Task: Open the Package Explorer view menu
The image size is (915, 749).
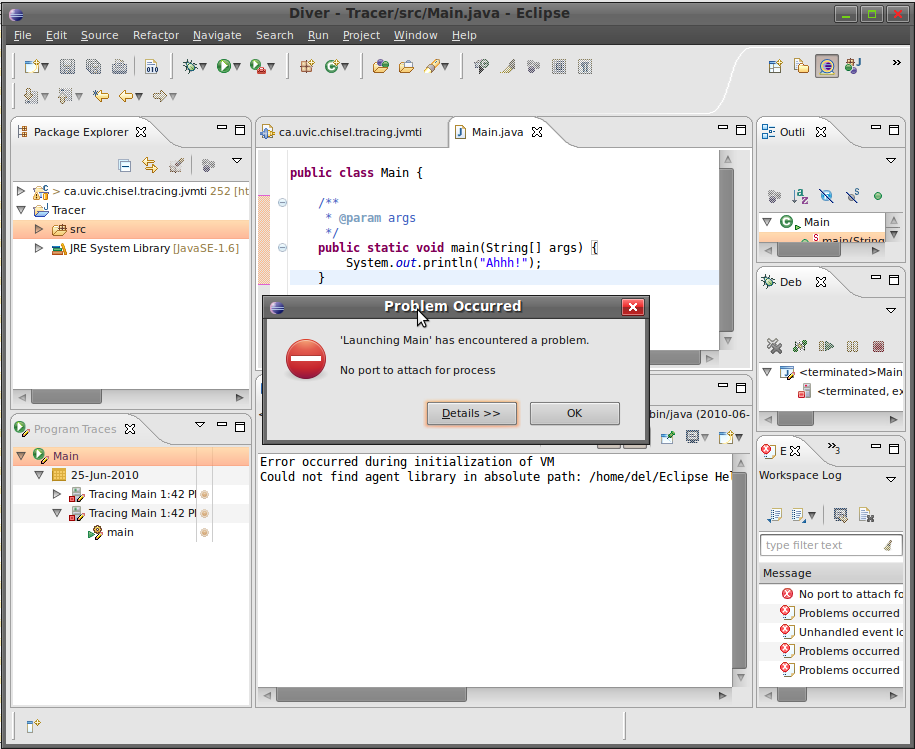Action: click(237, 161)
